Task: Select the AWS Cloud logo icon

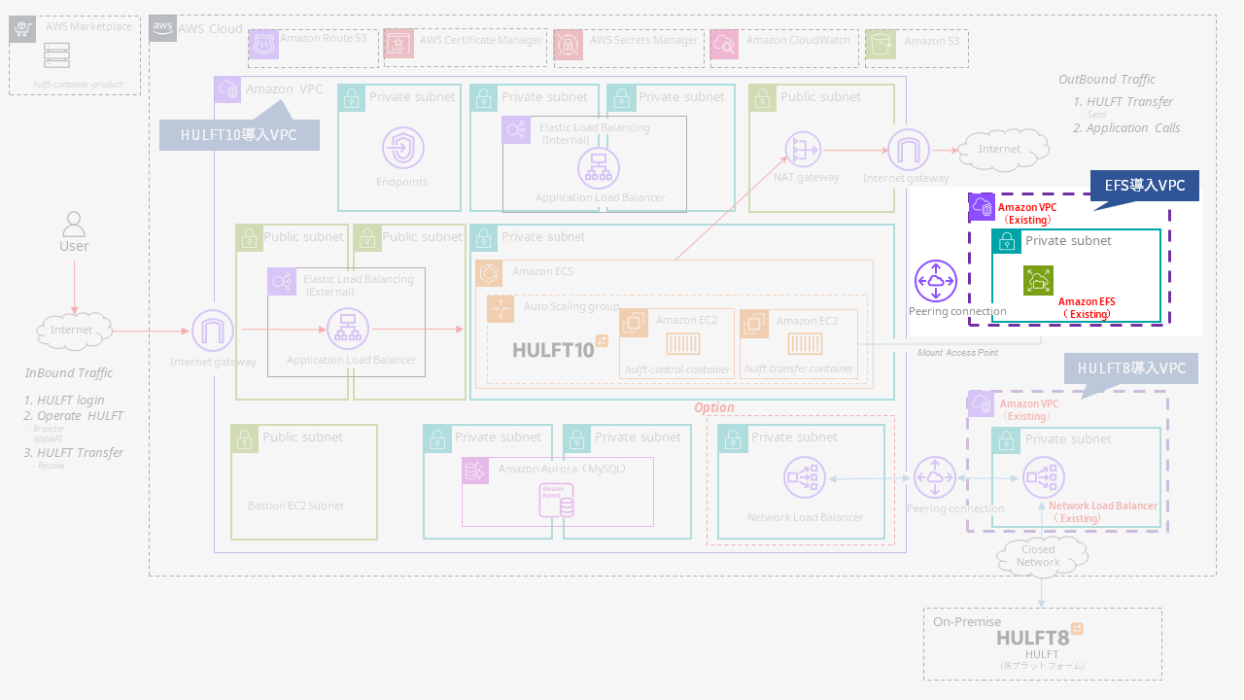Action: pyautogui.click(x=163, y=29)
